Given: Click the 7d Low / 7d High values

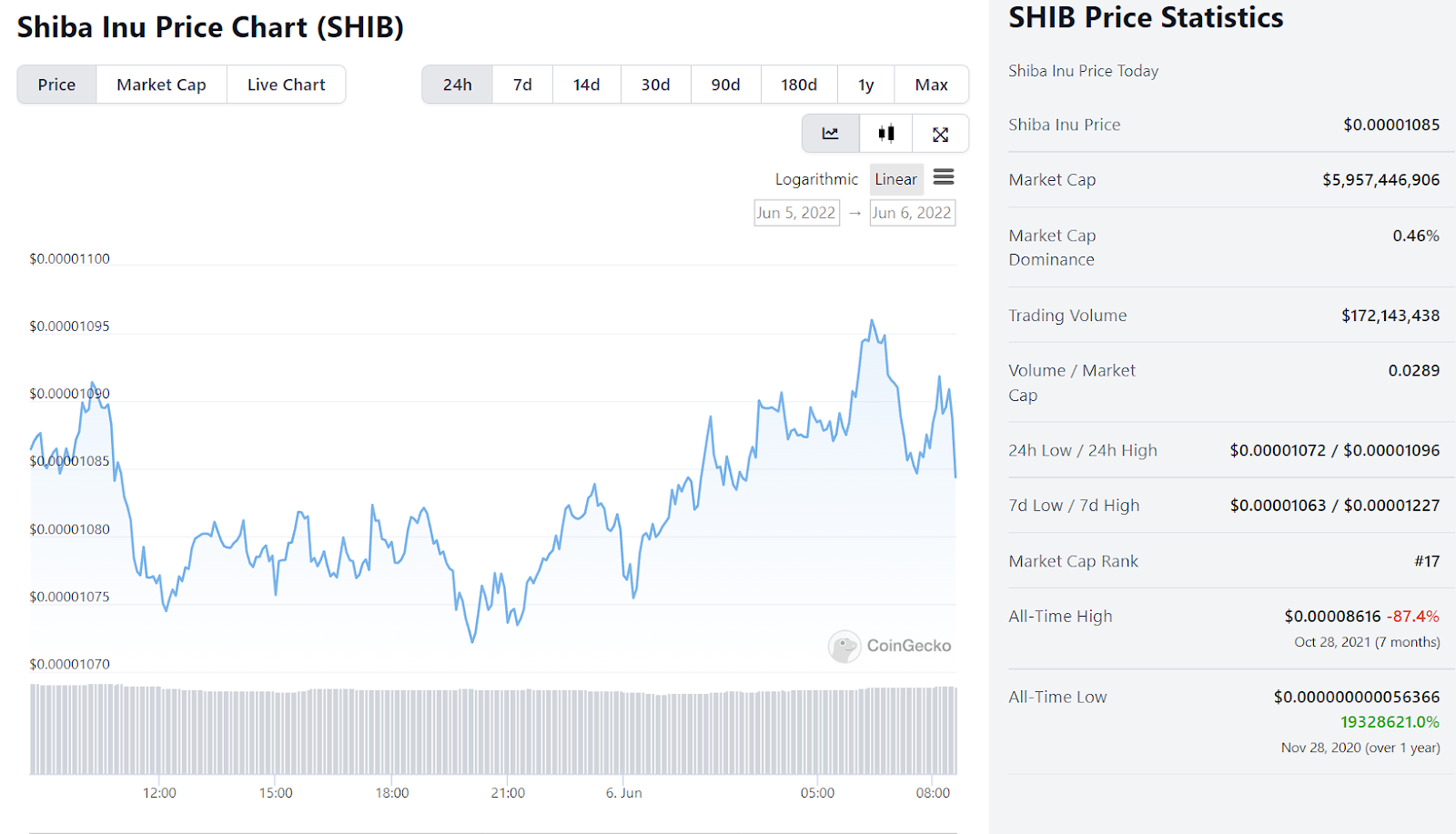Looking at the screenshot, I should coord(1335,505).
